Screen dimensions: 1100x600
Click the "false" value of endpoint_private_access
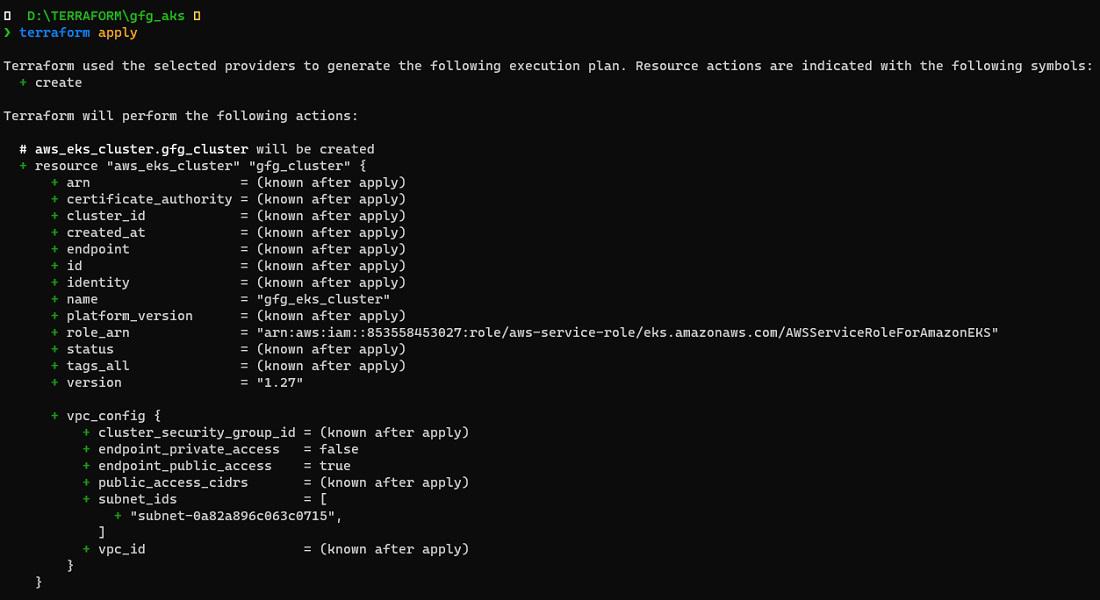coord(339,449)
